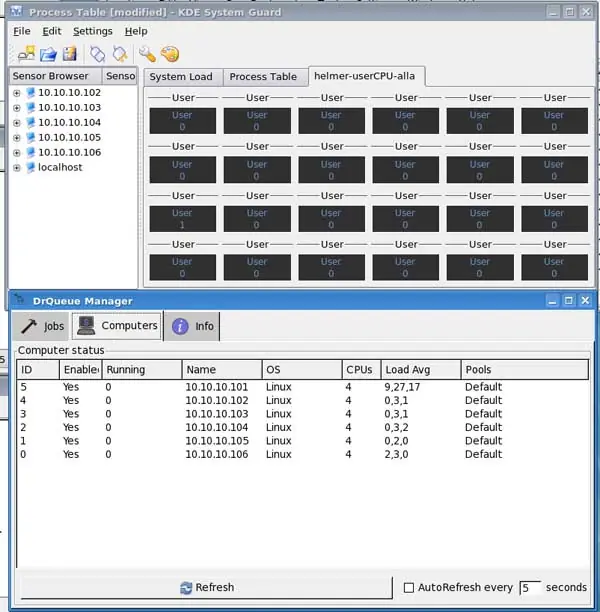Open the Edit menu
Image resolution: width=600 pixels, height=612 pixels.
point(52,31)
